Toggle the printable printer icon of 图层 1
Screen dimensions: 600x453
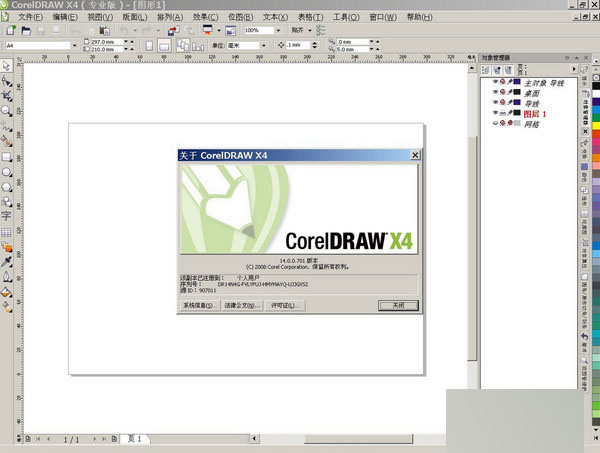[502, 112]
